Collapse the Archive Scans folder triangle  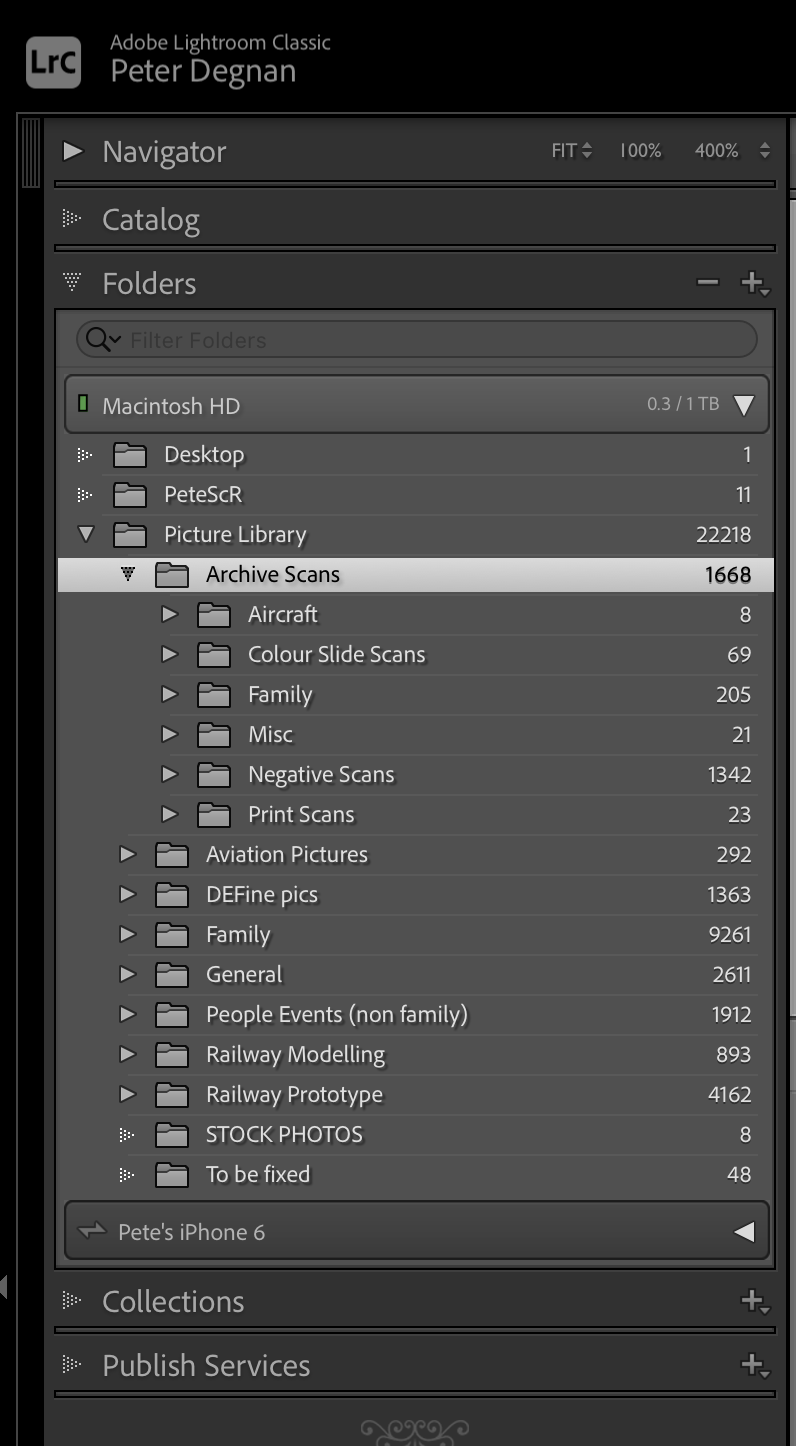tap(127, 574)
